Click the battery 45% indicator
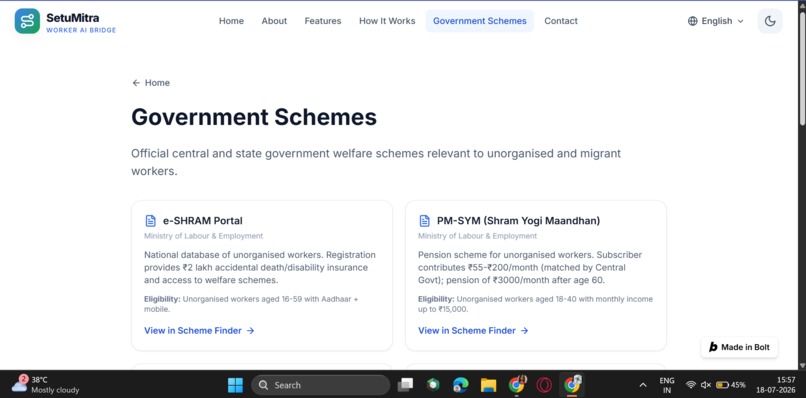Image resolution: width=806 pixels, height=398 pixels. 730,385
